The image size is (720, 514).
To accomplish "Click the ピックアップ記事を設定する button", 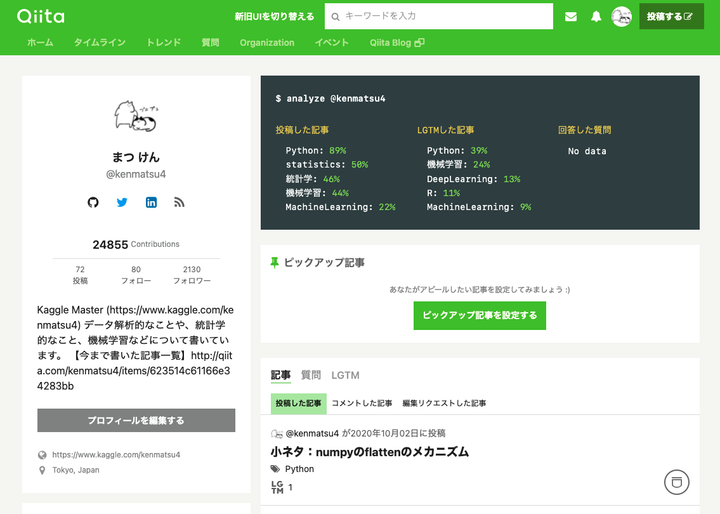I will (480, 316).
